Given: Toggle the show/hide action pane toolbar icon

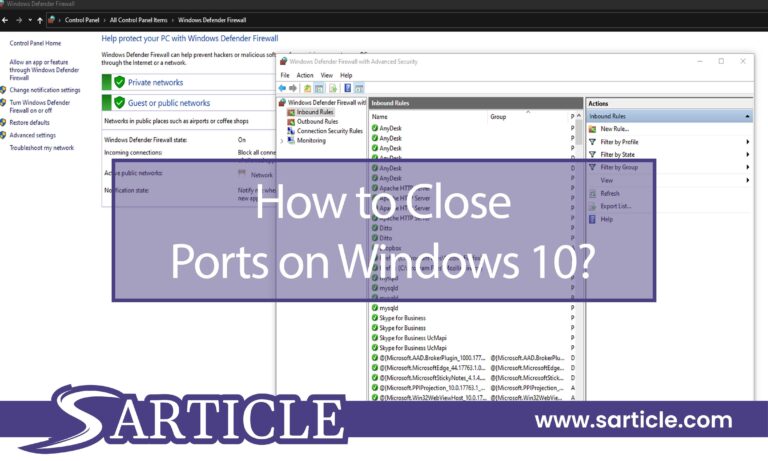Looking at the screenshot, I should pyautogui.click(x=359, y=88).
